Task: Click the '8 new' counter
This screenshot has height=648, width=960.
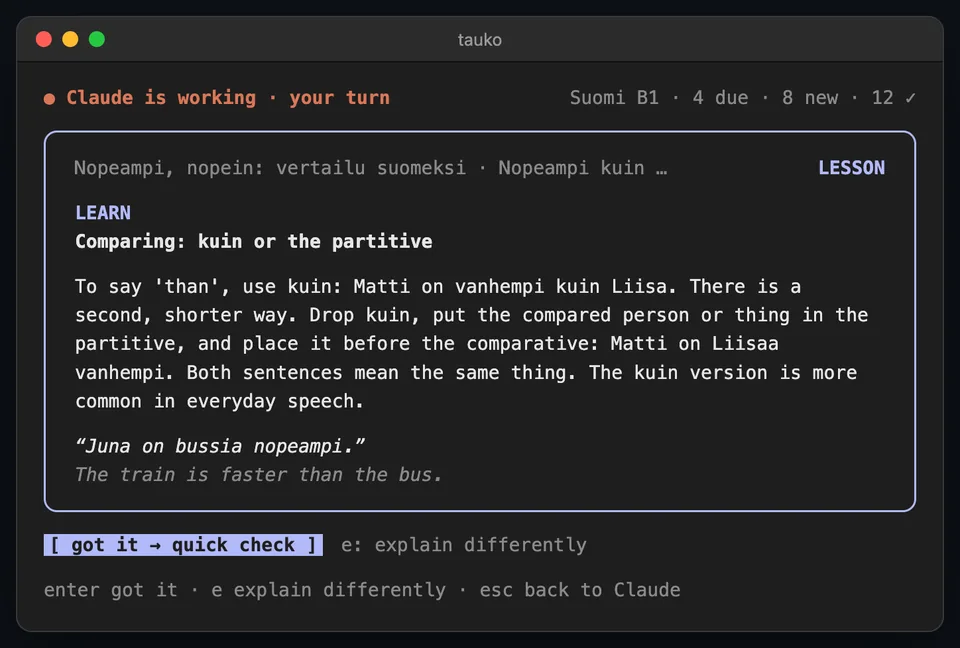Action: (x=810, y=97)
